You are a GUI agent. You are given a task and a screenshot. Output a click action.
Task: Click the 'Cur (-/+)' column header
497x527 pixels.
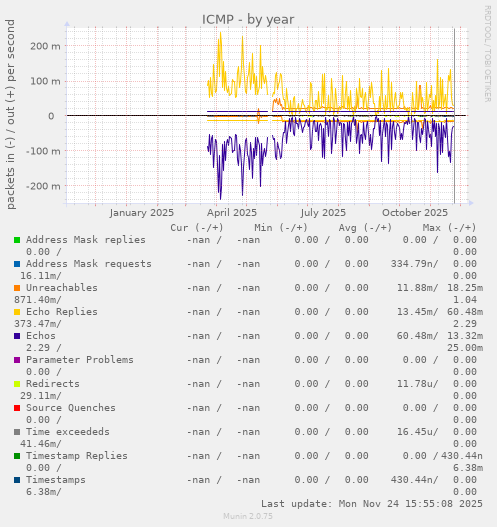click(x=197, y=228)
